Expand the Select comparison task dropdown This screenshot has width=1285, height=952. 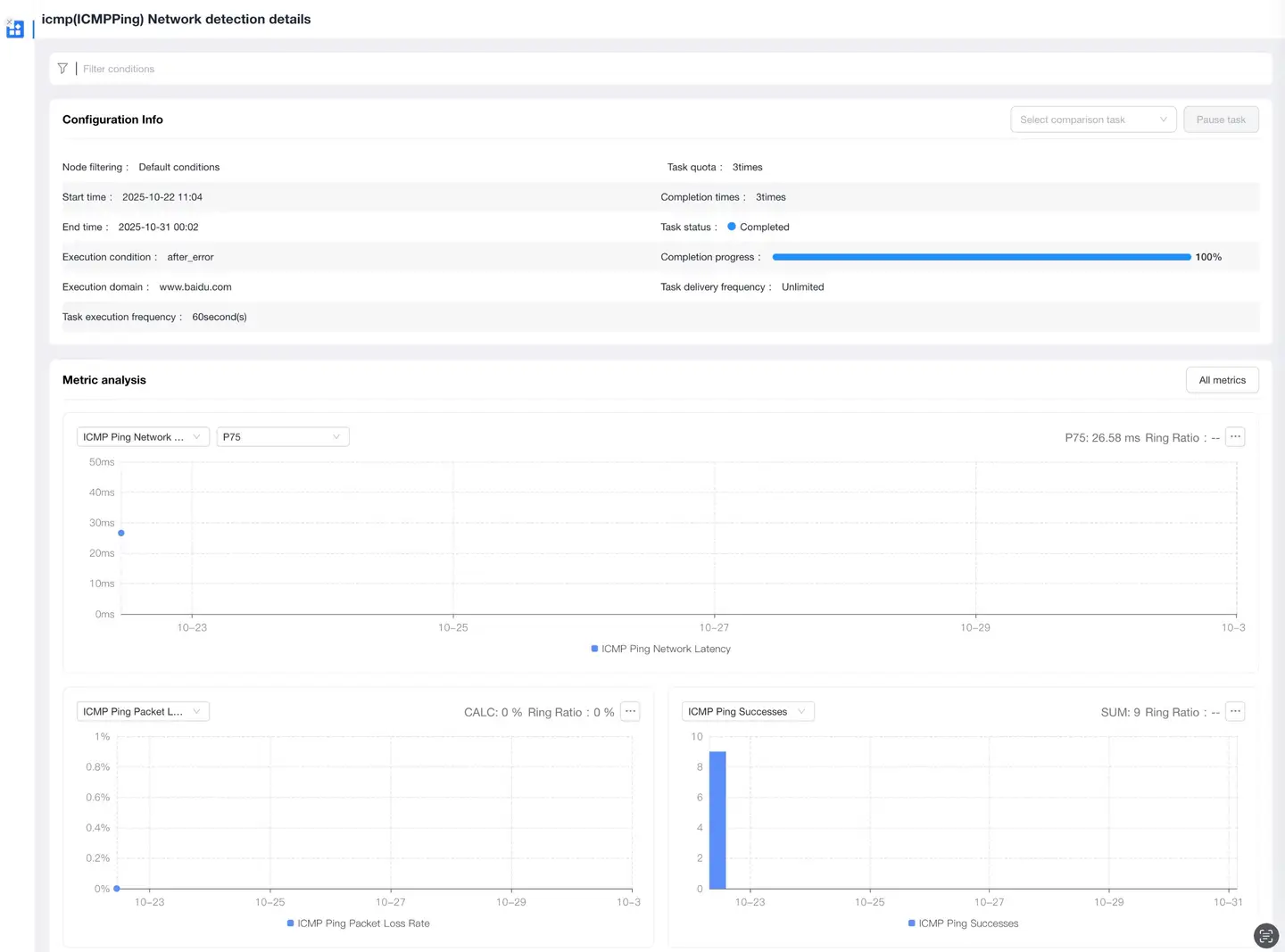[1092, 120]
